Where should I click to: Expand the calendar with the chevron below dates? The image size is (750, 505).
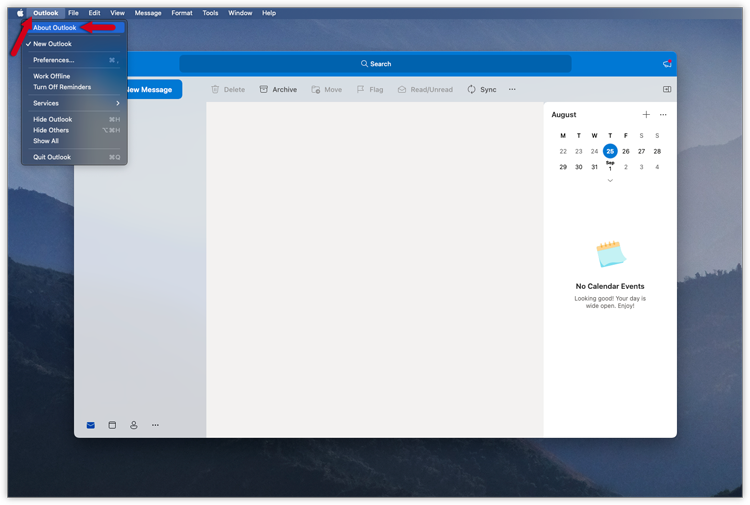pyautogui.click(x=610, y=181)
